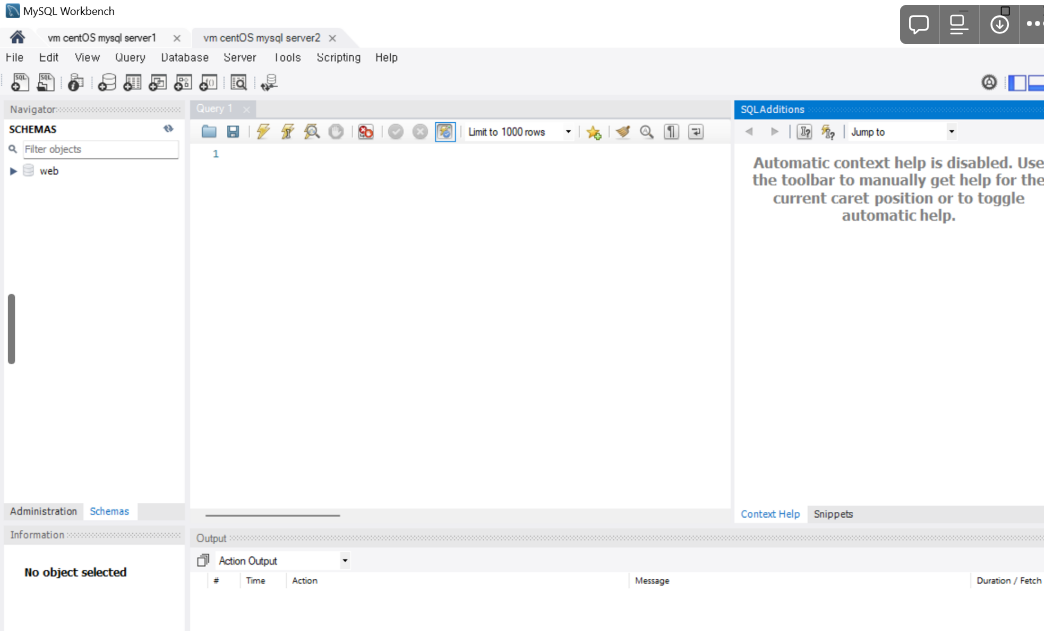Toggle word wrapping in editor
Viewport: 1044px width, 631px height.
(x=696, y=132)
